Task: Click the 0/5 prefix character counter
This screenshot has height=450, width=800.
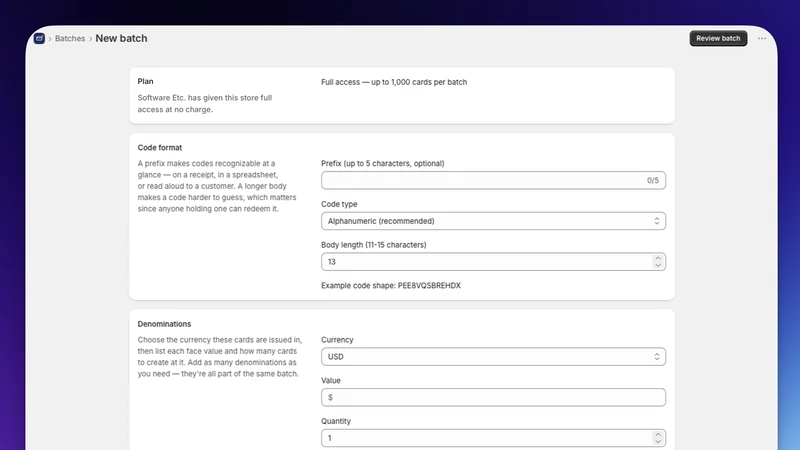Action: click(x=653, y=180)
